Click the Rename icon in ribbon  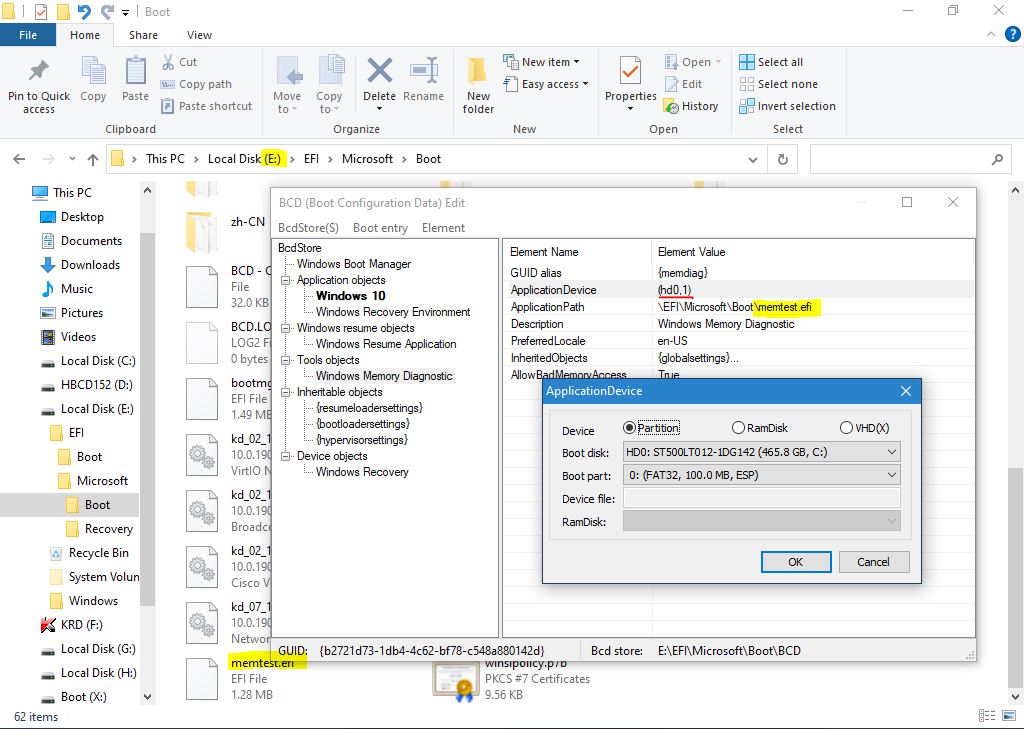pos(423,74)
